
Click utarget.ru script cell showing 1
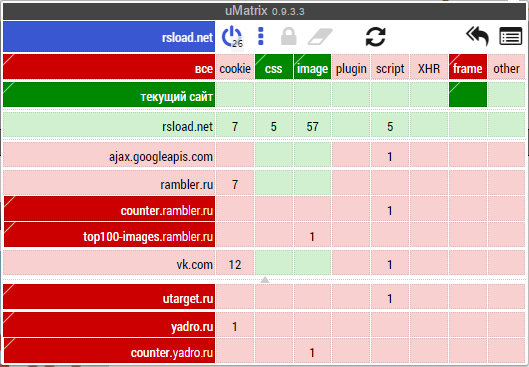click(390, 297)
